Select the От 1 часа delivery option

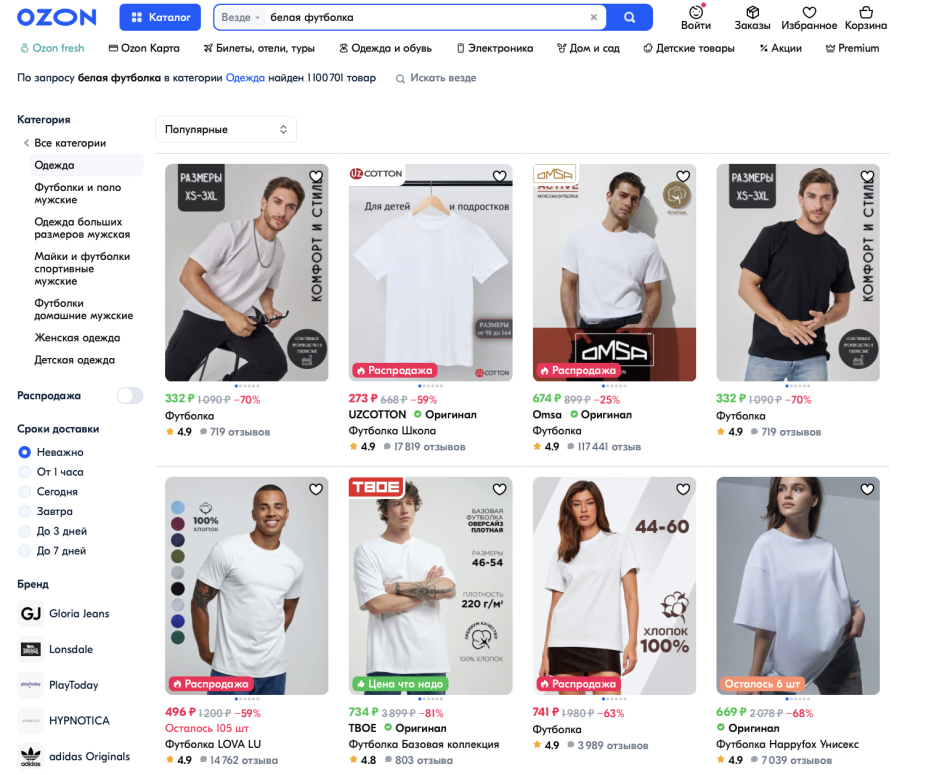(x=24, y=472)
